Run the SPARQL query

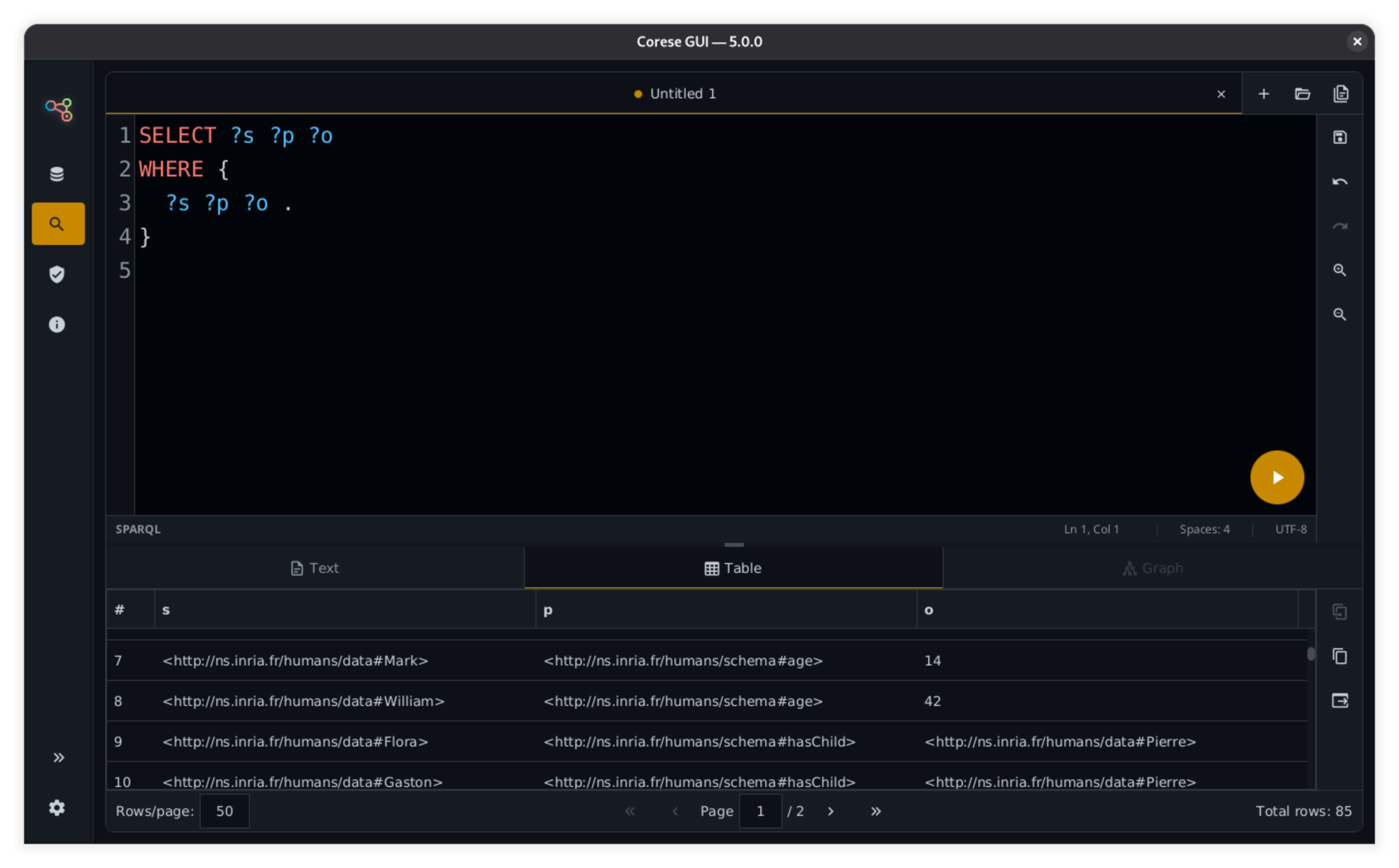coord(1277,477)
